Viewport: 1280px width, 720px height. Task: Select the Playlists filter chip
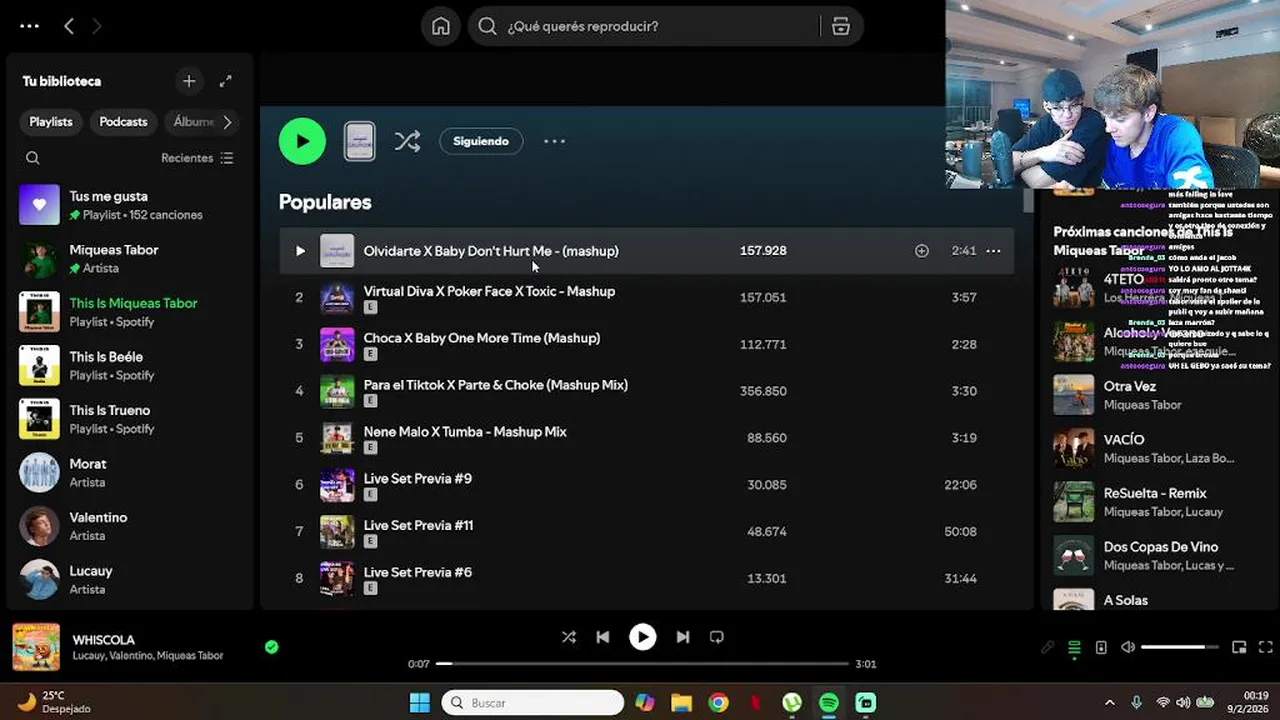point(51,122)
